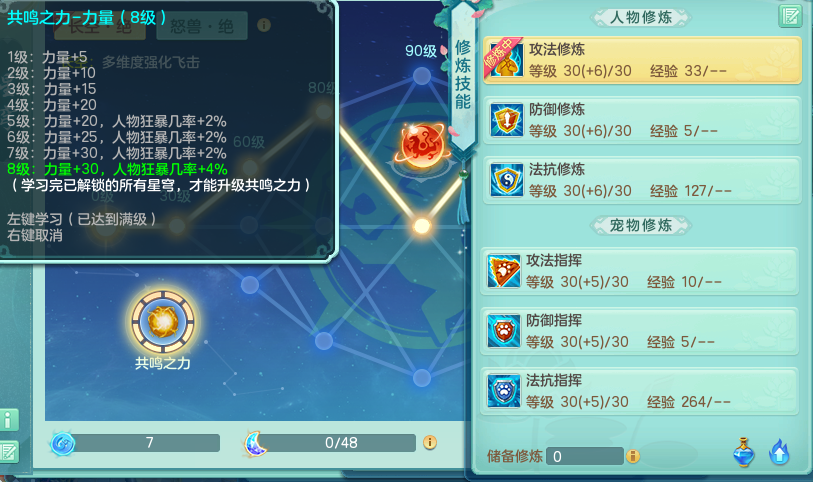Select the 防御修炼 shield icon
813x482 pixels.
[507, 120]
